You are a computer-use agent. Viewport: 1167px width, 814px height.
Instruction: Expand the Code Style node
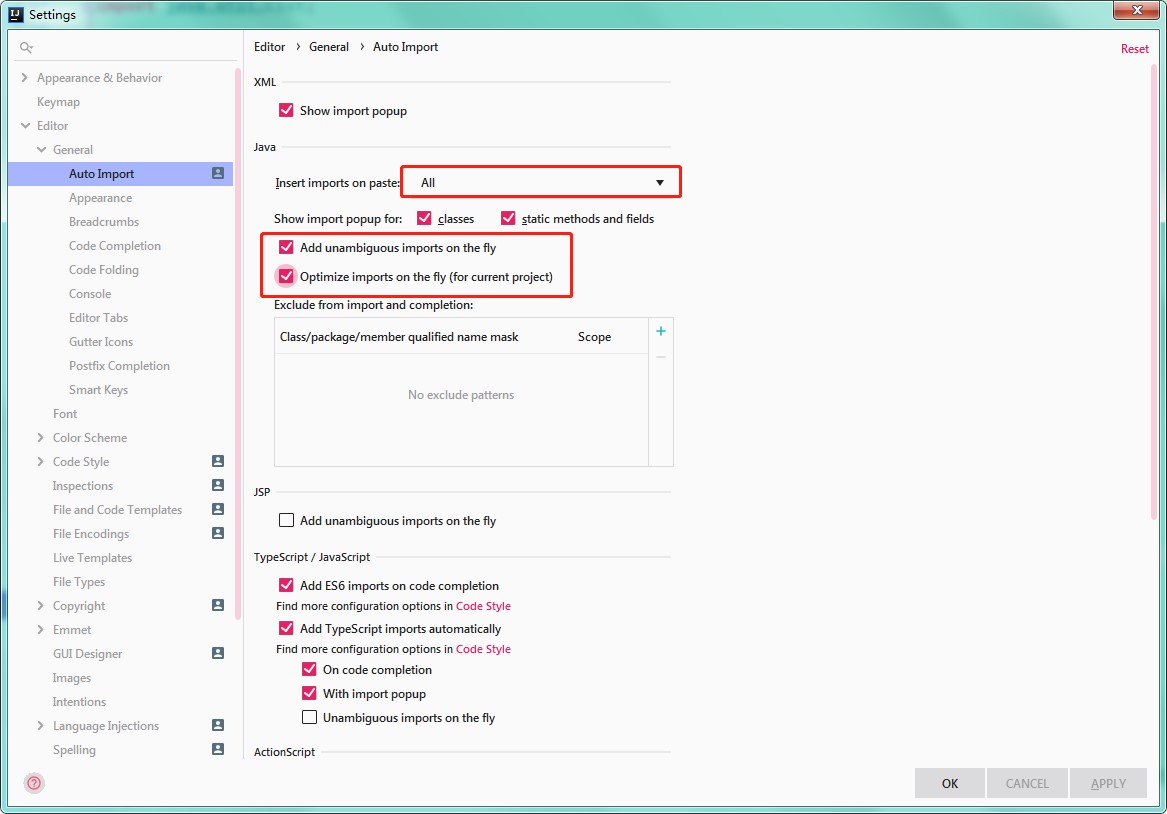point(40,461)
